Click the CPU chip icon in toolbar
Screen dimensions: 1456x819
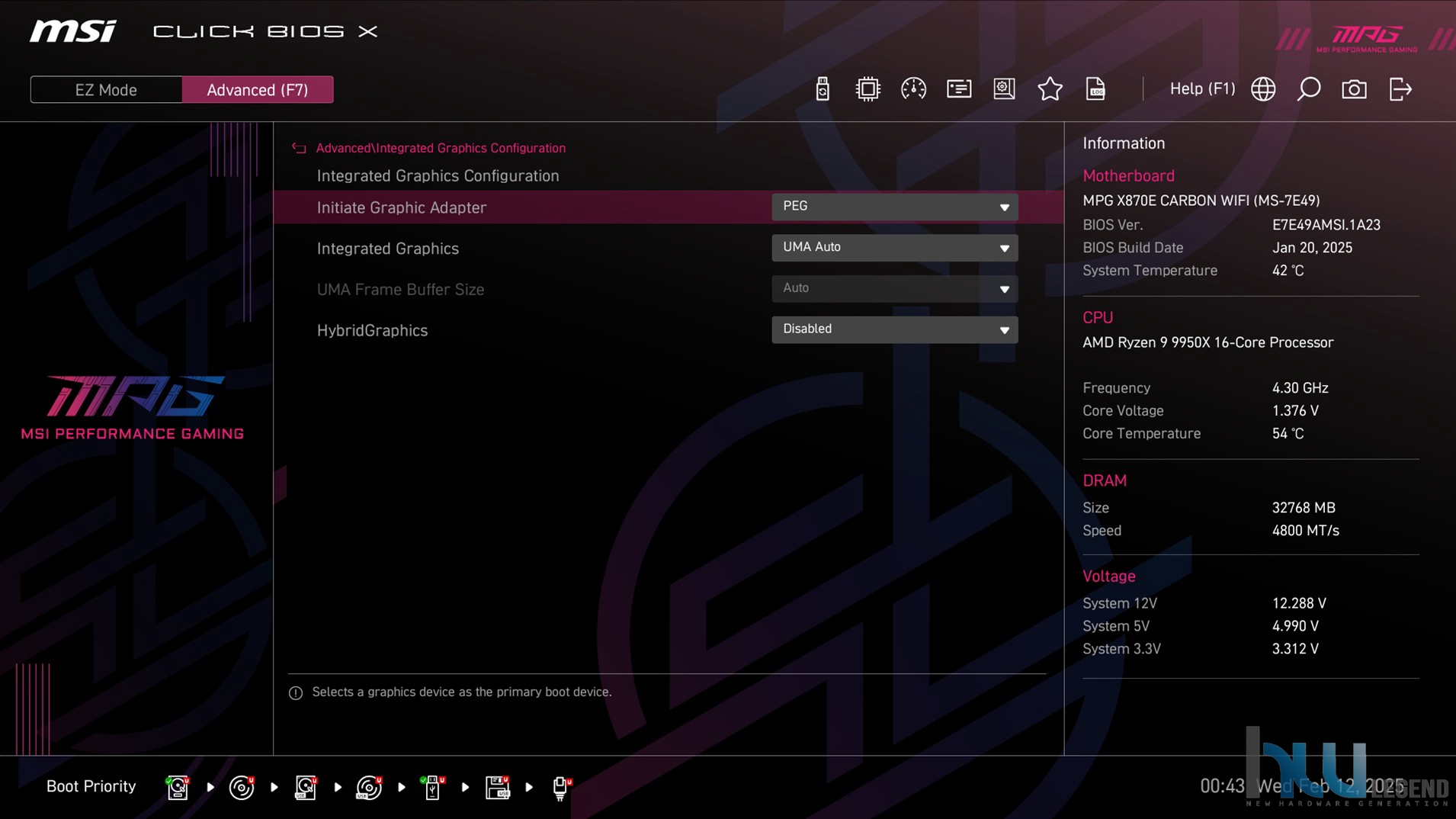[868, 89]
